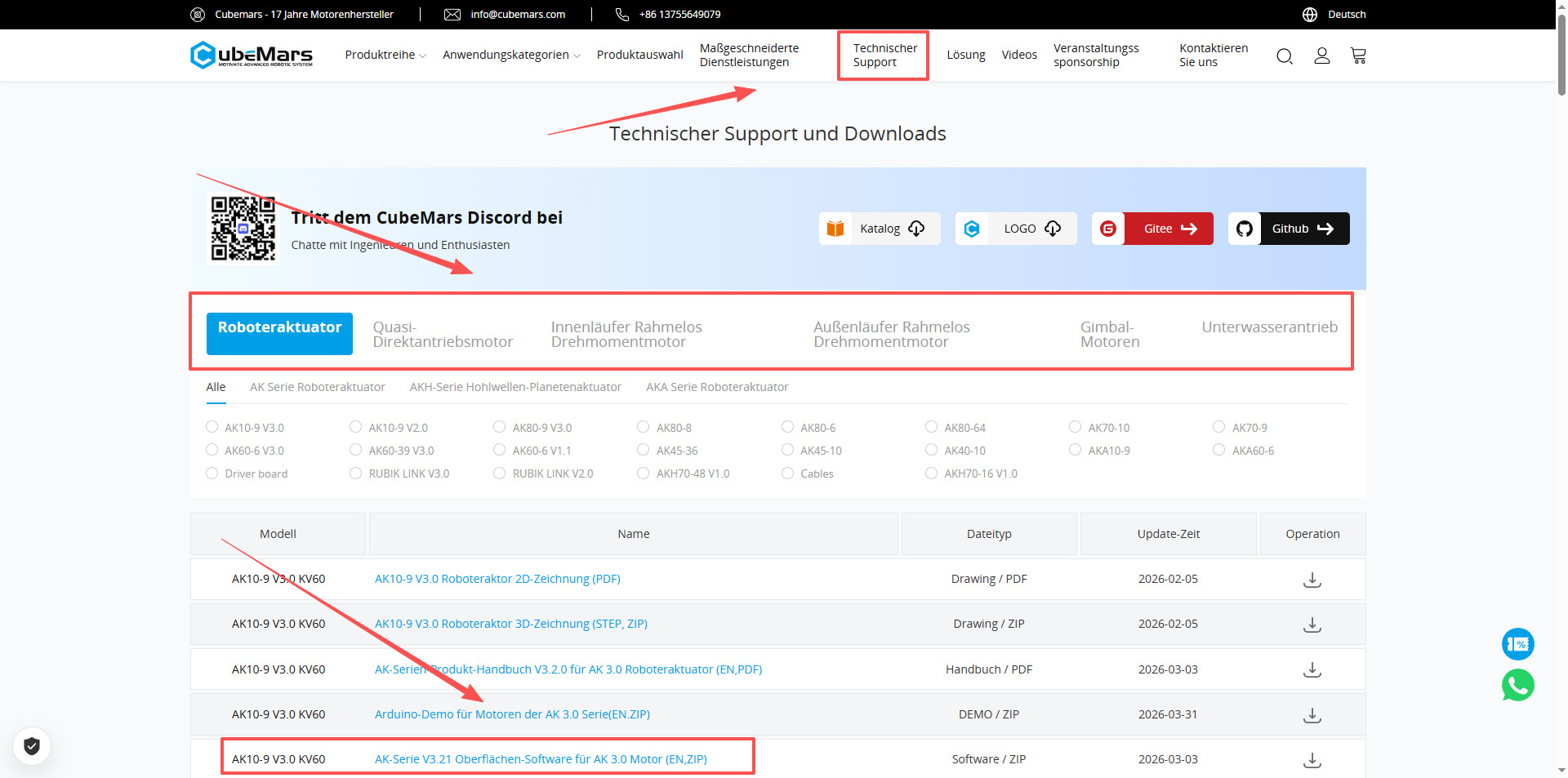
Task: Download the Arduino-Demo ZIP via download icon
Action: point(1312,715)
